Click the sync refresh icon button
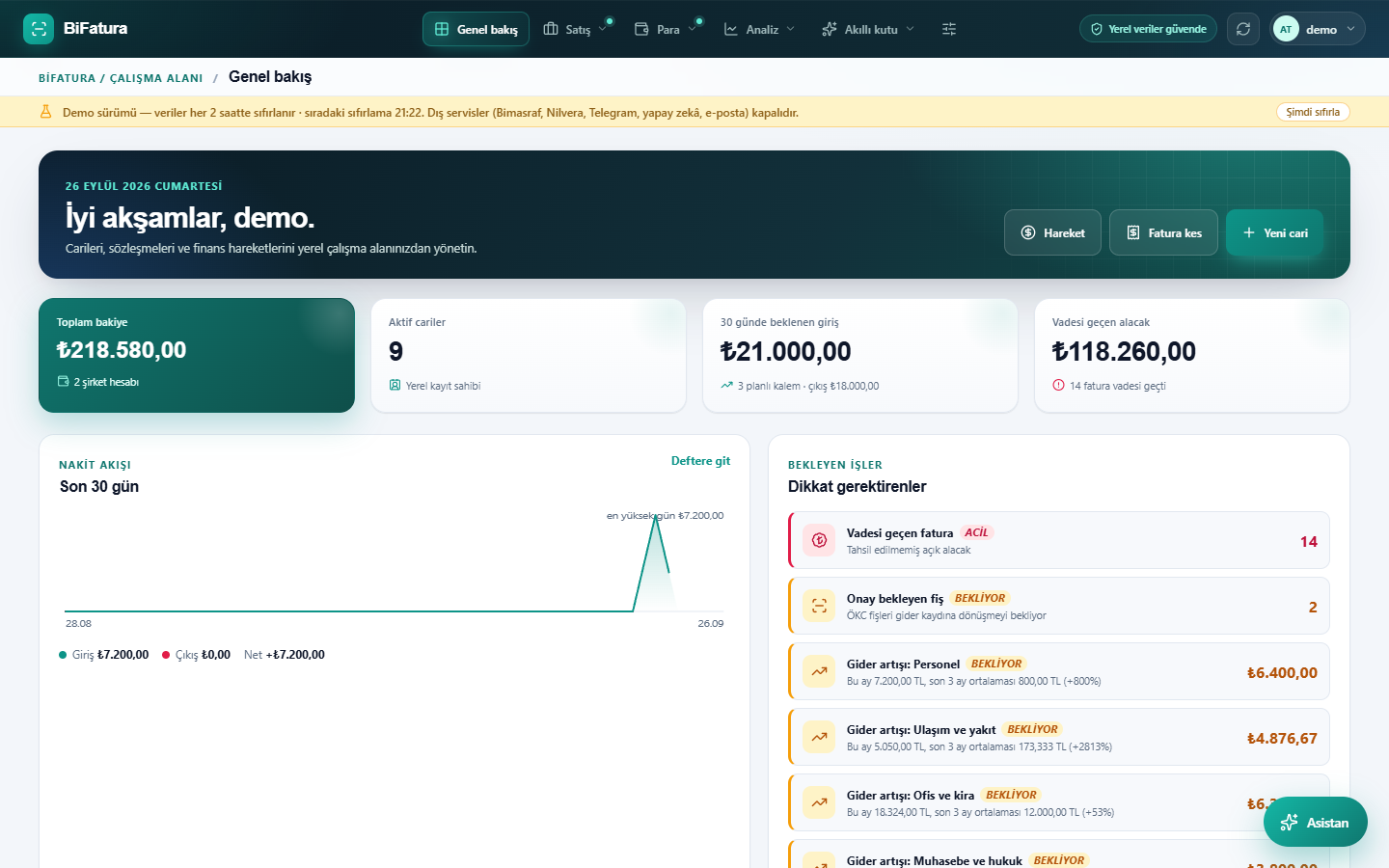Image resolution: width=1389 pixels, height=868 pixels. [1243, 29]
